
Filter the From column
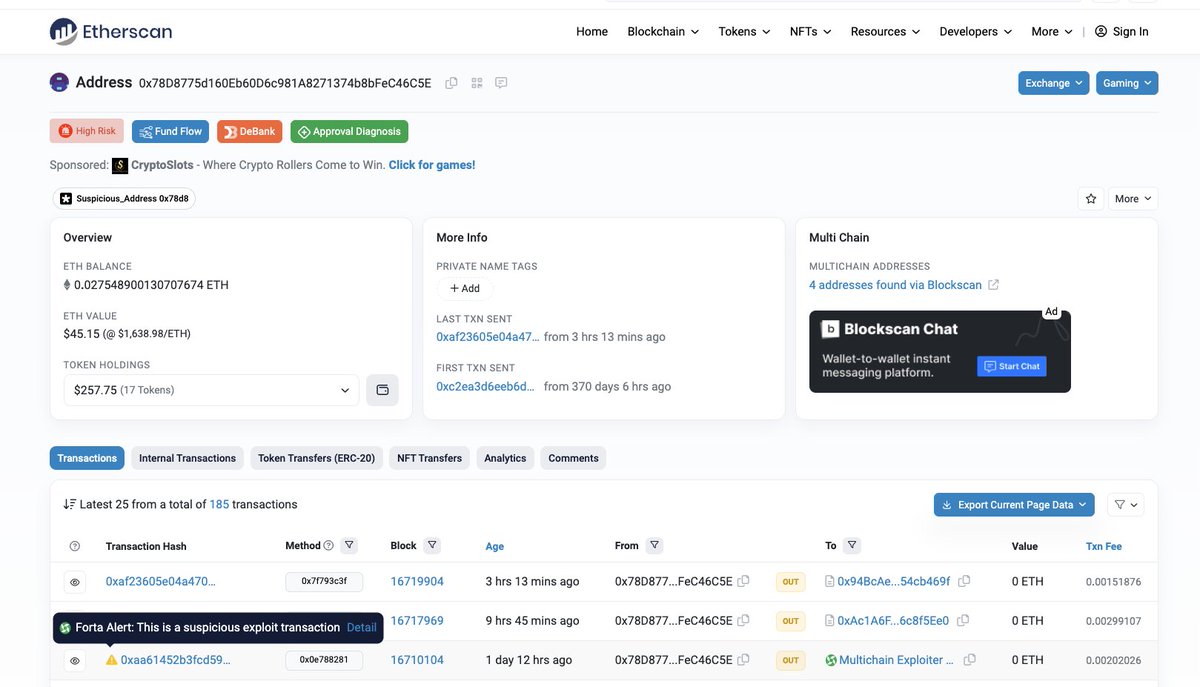654,545
